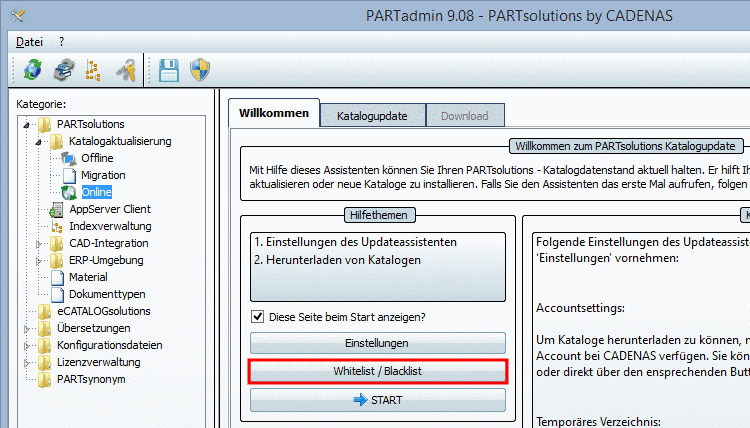Screen dimensions: 750x428
Task: Select the Konfigurationsdateien tree label
Action: click(110, 345)
